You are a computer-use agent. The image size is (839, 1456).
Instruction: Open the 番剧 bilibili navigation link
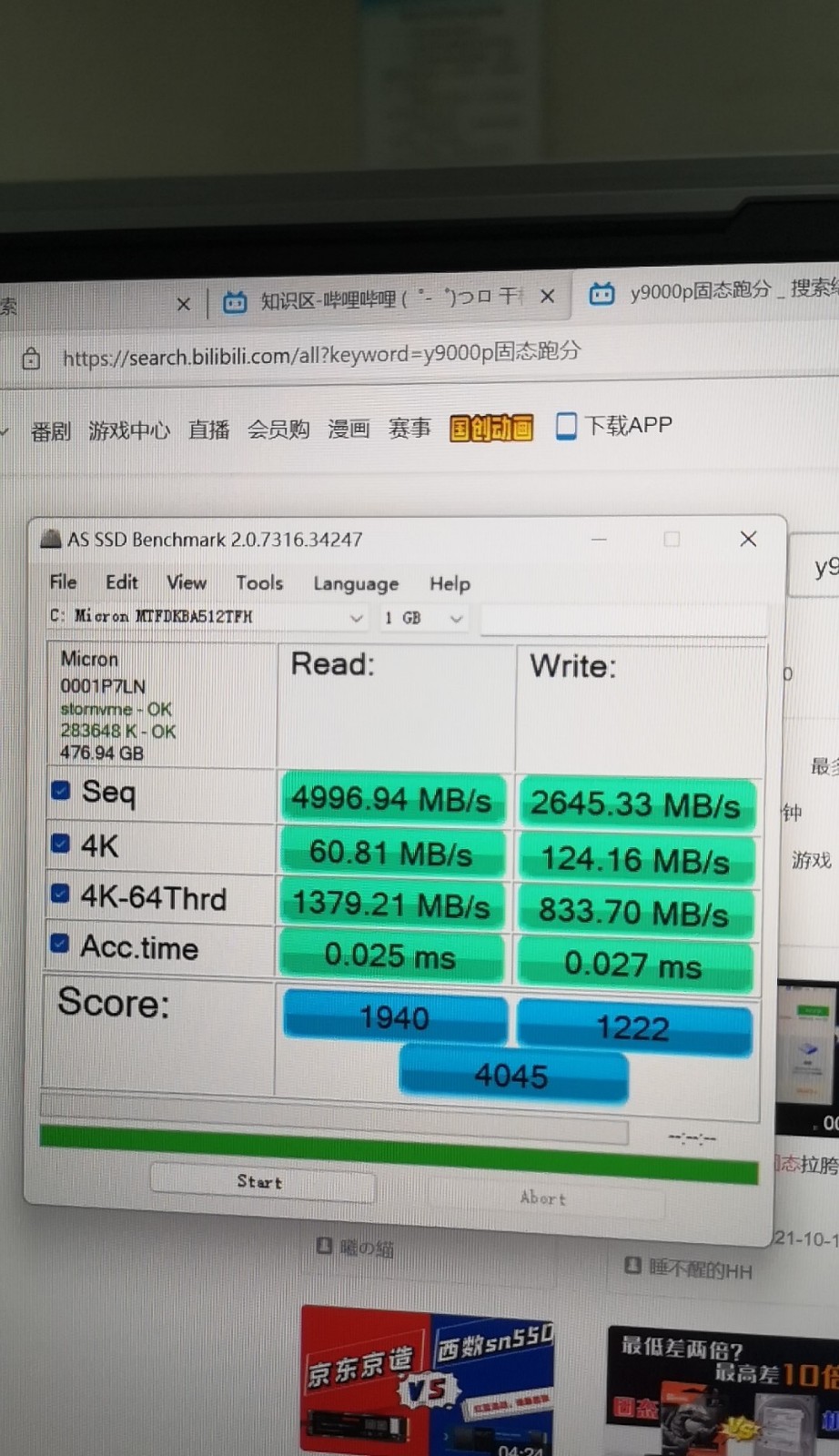click(x=51, y=431)
